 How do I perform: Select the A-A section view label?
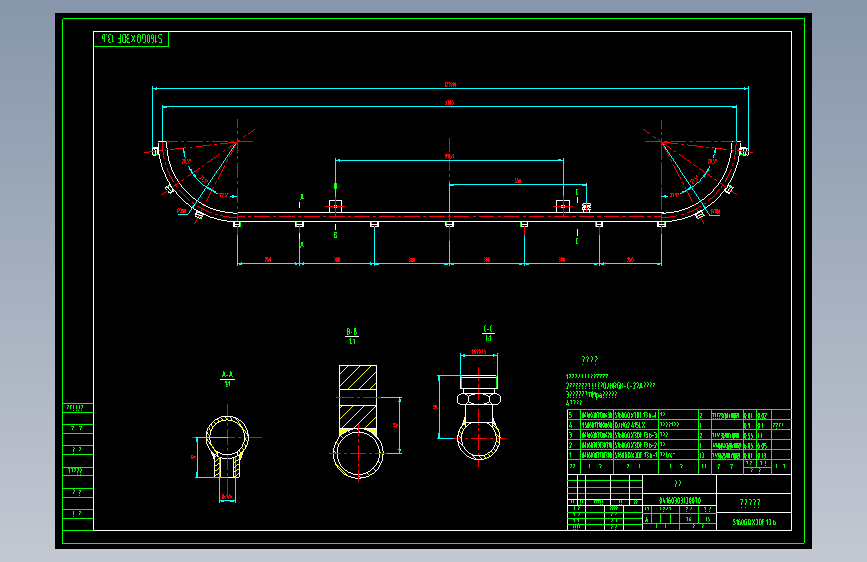coord(227,378)
